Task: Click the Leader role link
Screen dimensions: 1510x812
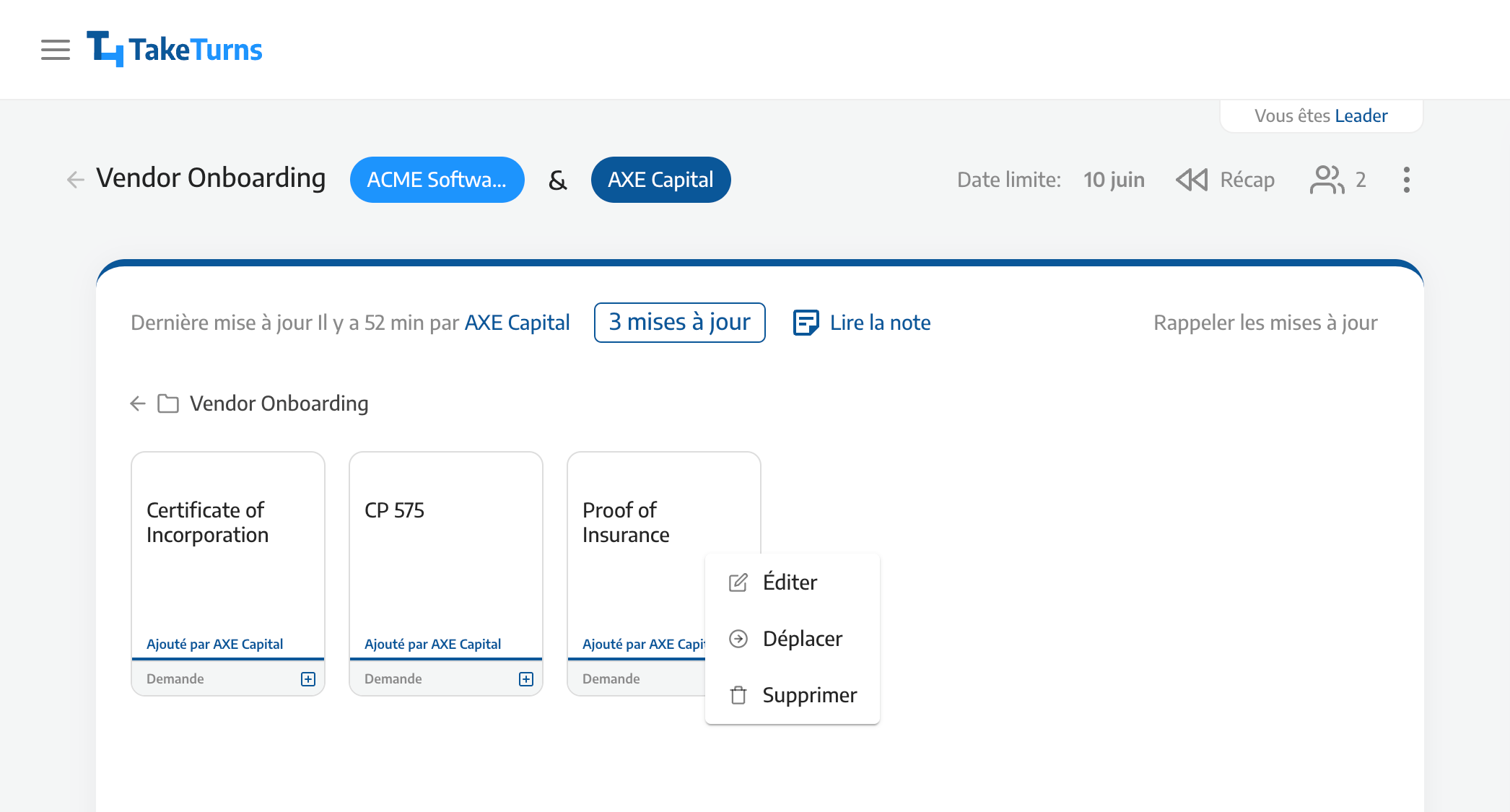Action: click(x=1361, y=116)
